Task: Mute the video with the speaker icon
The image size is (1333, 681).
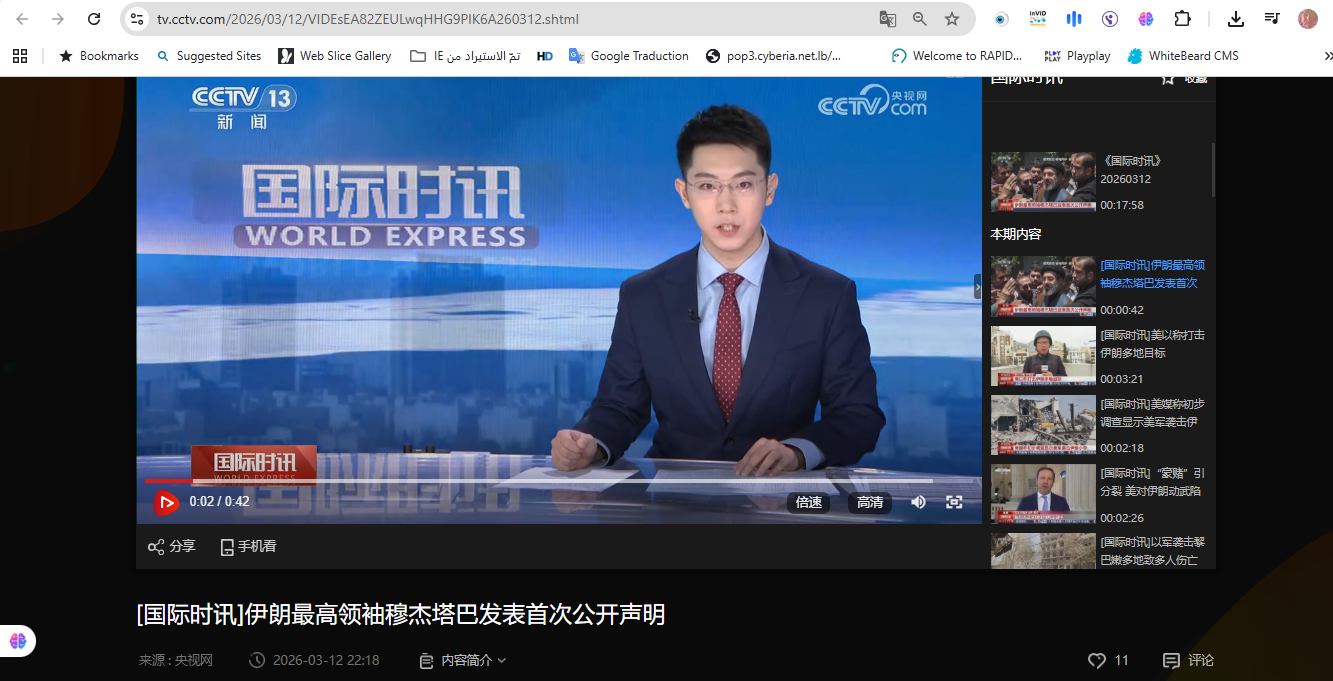Action: tap(918, 502)
